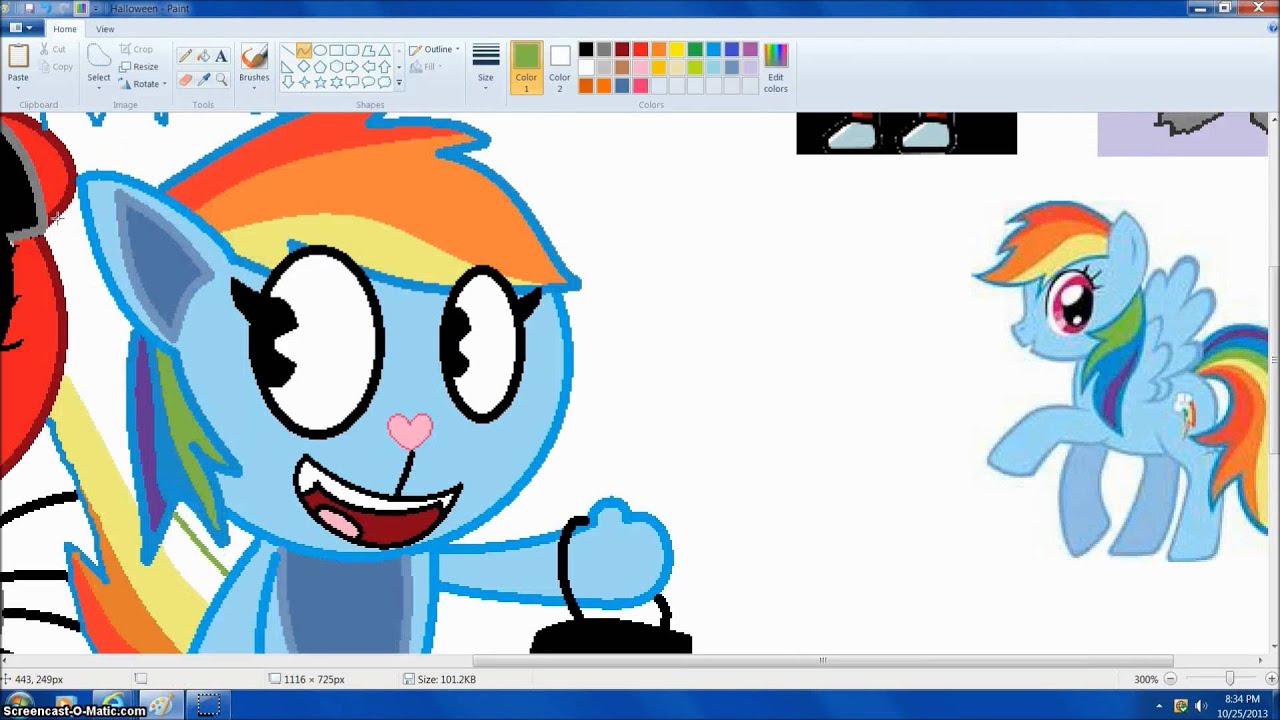Screen dimensions: 1280x720
Task: Click the zoom level slider handle
Action: 1230,679
